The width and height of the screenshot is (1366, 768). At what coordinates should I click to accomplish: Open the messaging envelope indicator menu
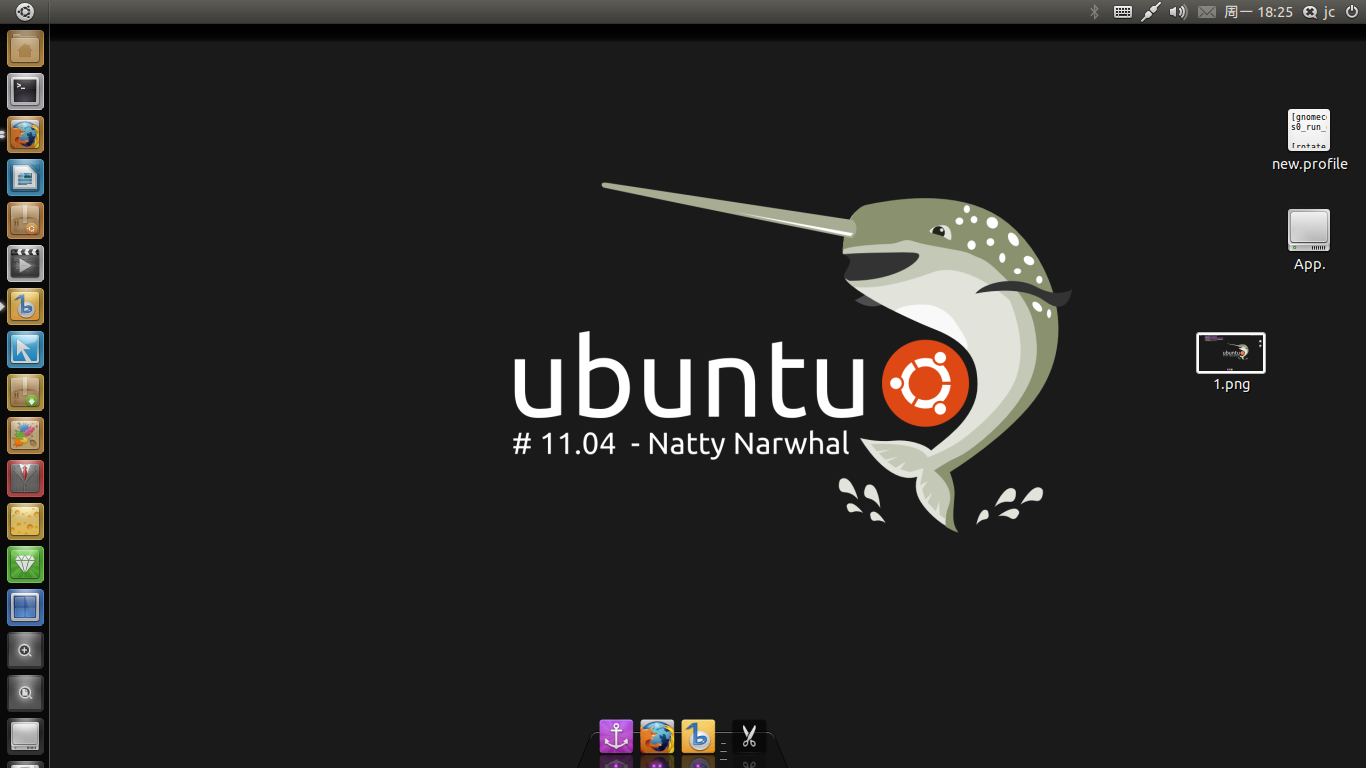tap(1207, 12)
